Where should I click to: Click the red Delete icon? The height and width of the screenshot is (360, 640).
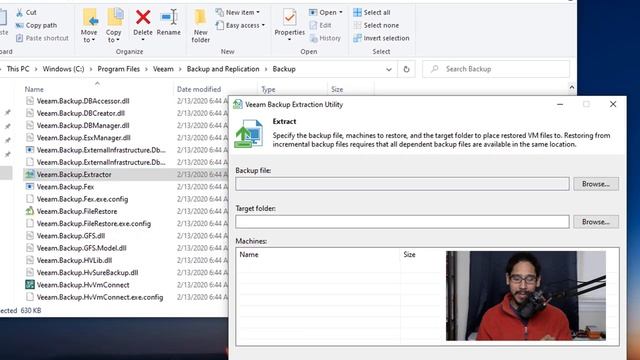[143, 17]
